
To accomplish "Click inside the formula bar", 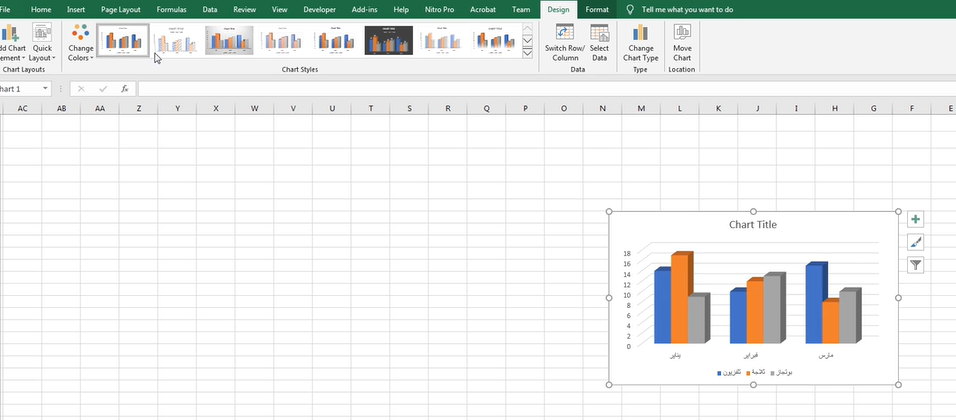I will (546, 89).
